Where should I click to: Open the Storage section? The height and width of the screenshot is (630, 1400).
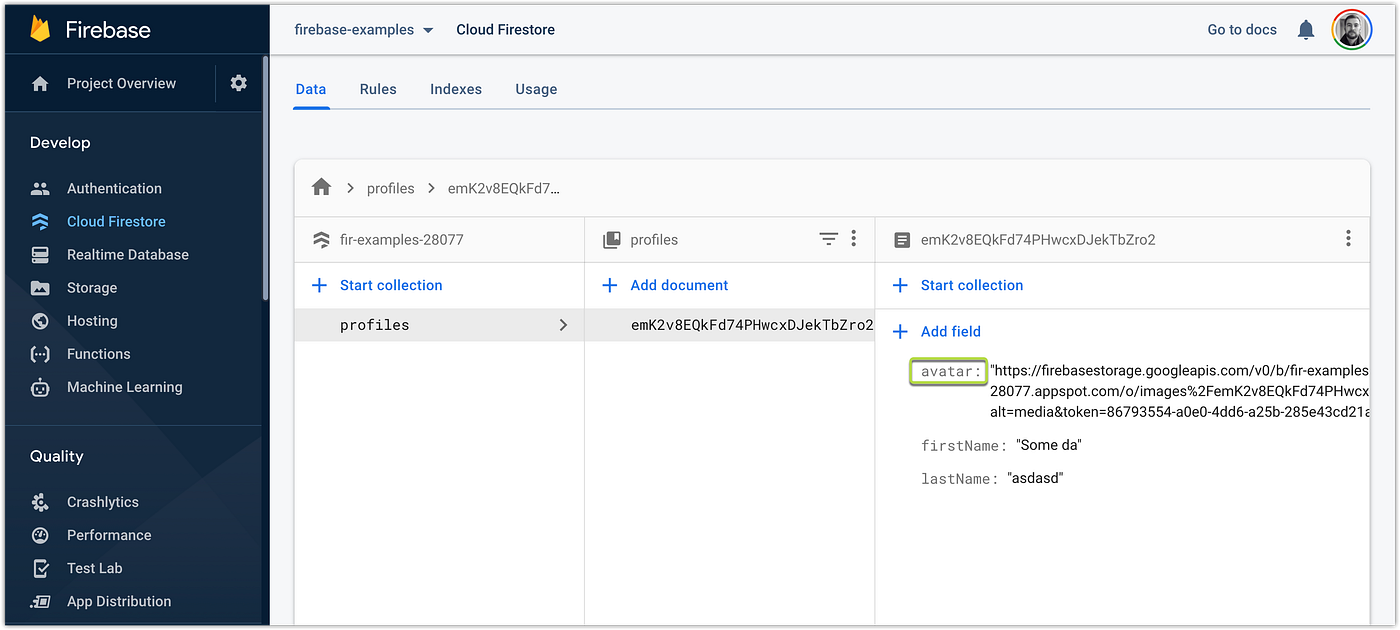point(92,287)
